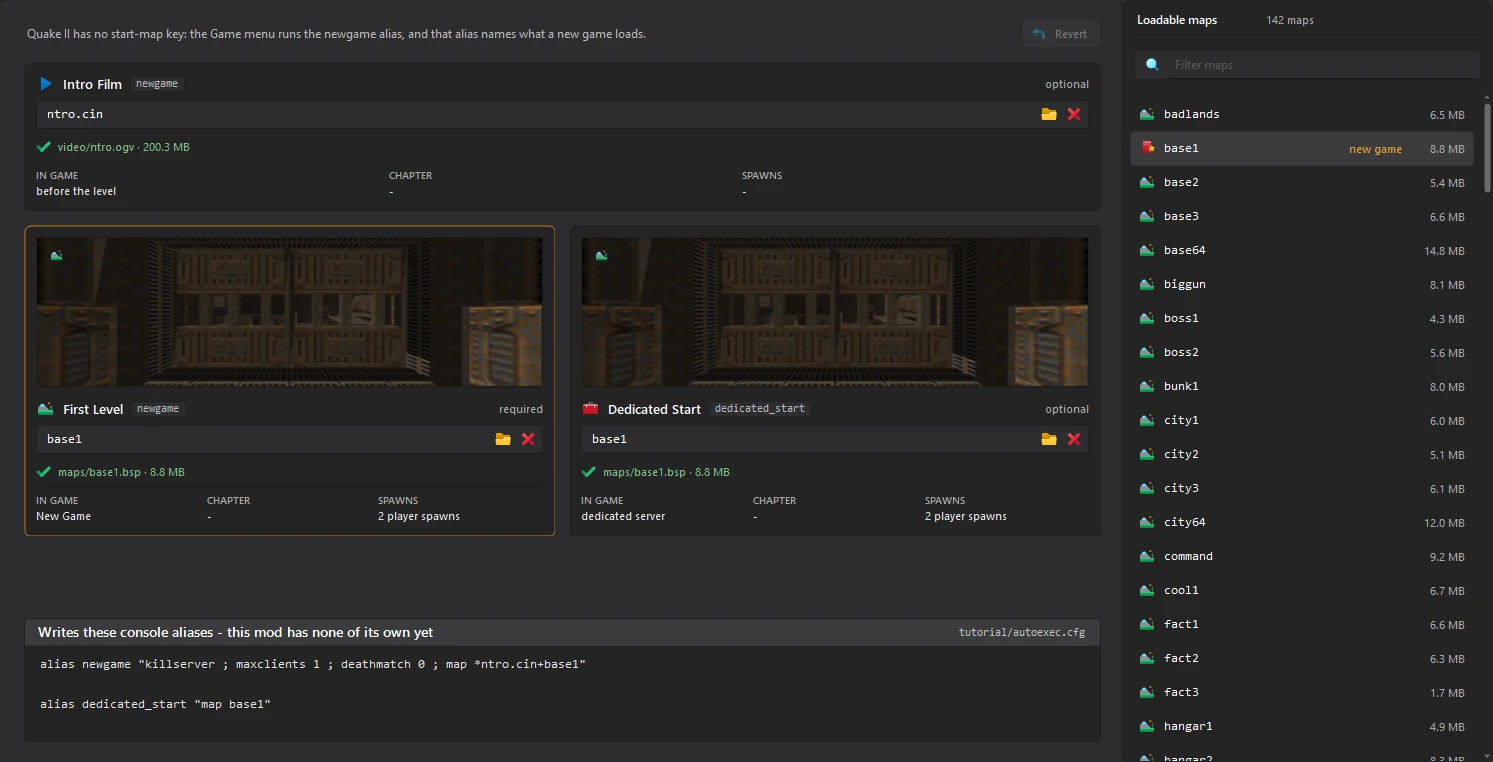Image resolution: width=1493 pixels, height=762 pixels.
Task: Click the Dedicated Start toolbox icon
Action: pos(590,409)
